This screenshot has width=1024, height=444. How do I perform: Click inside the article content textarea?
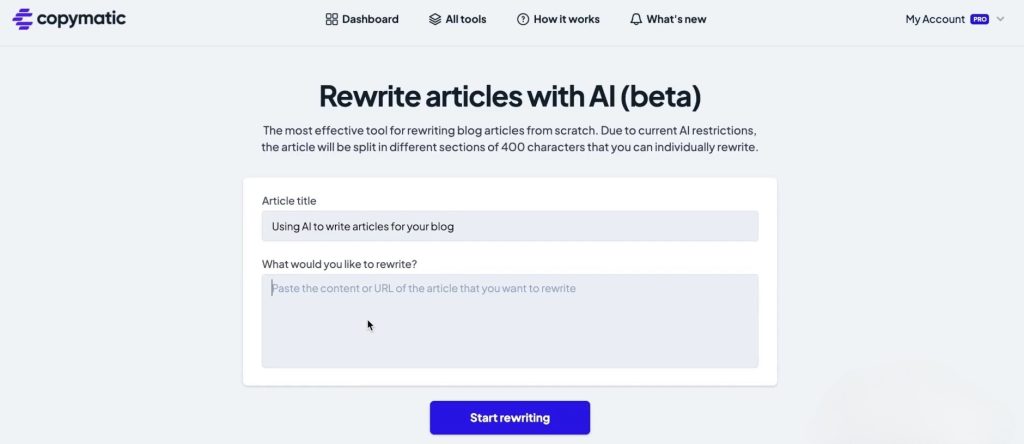tap(510, 321)
